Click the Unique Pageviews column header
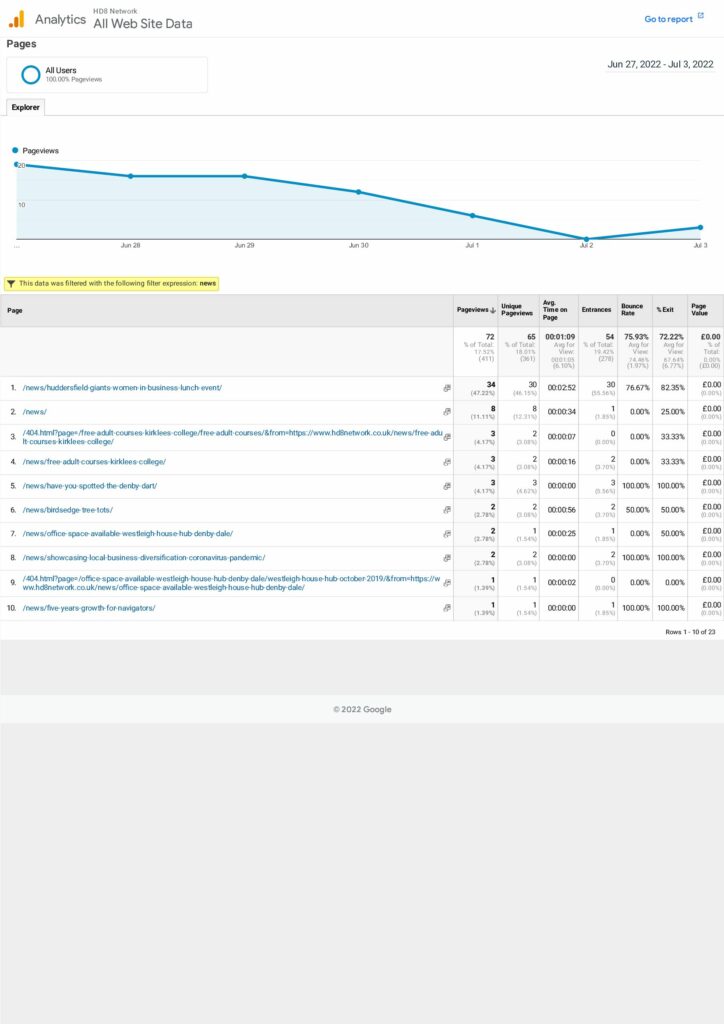The image size is (724, 1024). click(518, 310)
